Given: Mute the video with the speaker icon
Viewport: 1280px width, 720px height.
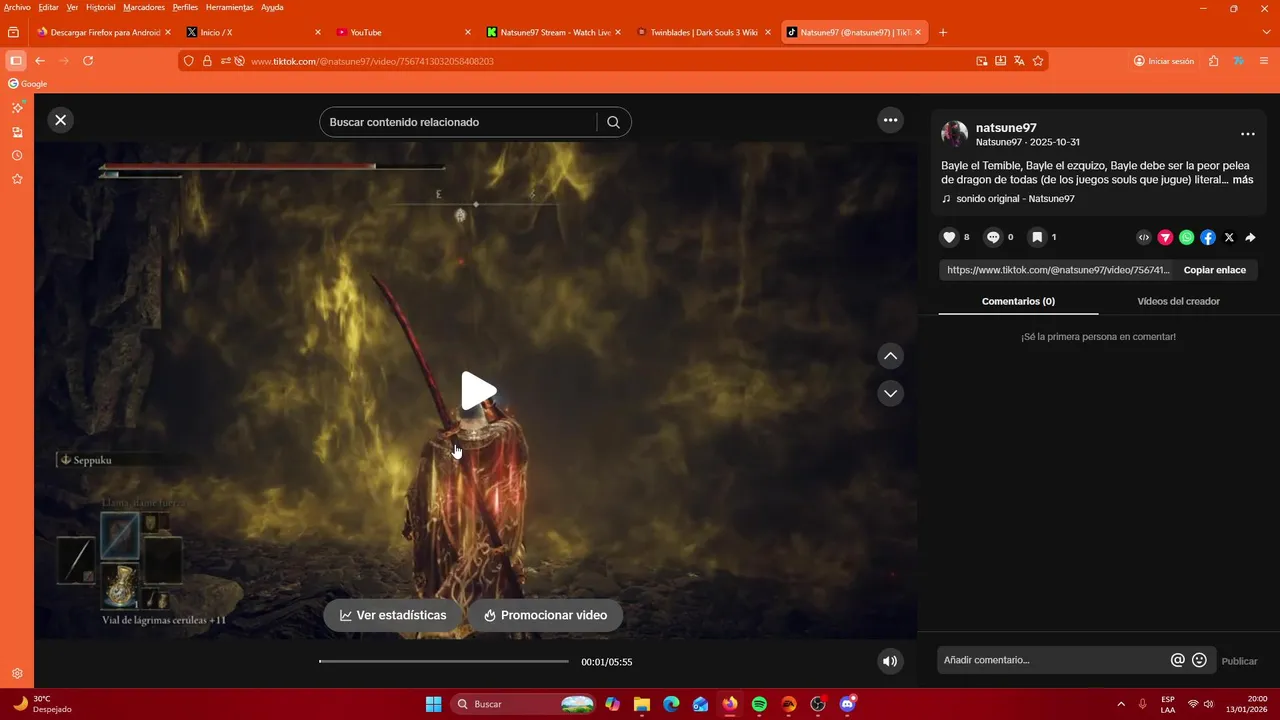Looking at the screenshot, I should 890,661.
